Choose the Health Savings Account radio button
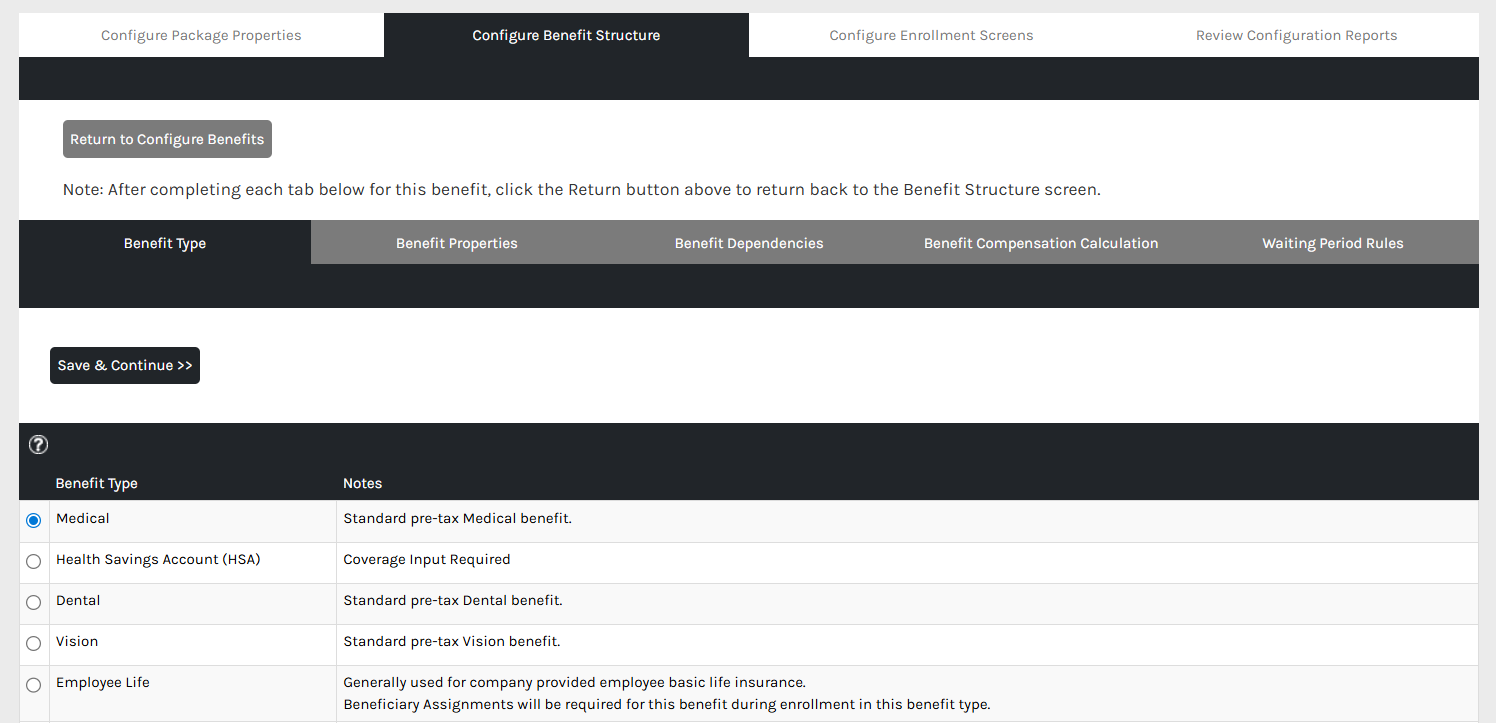Screen dimensions: 1496x723 pyautogui.click(x=34, y=562)
